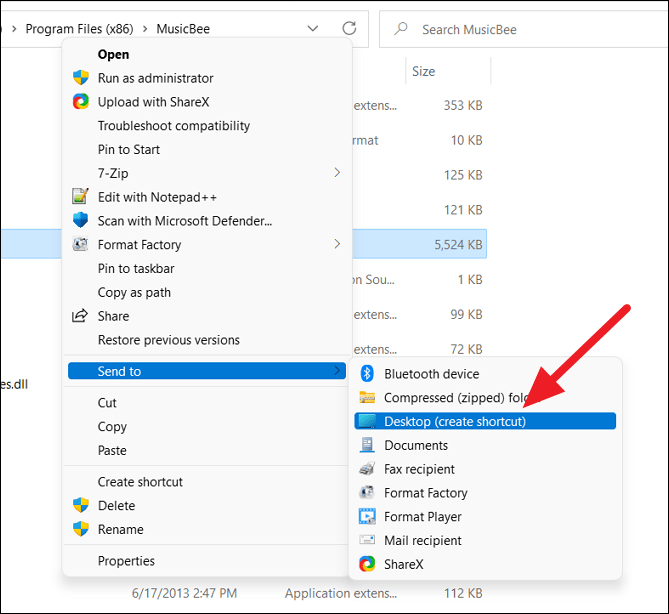Select Pin to taskbar

[136, 269]
